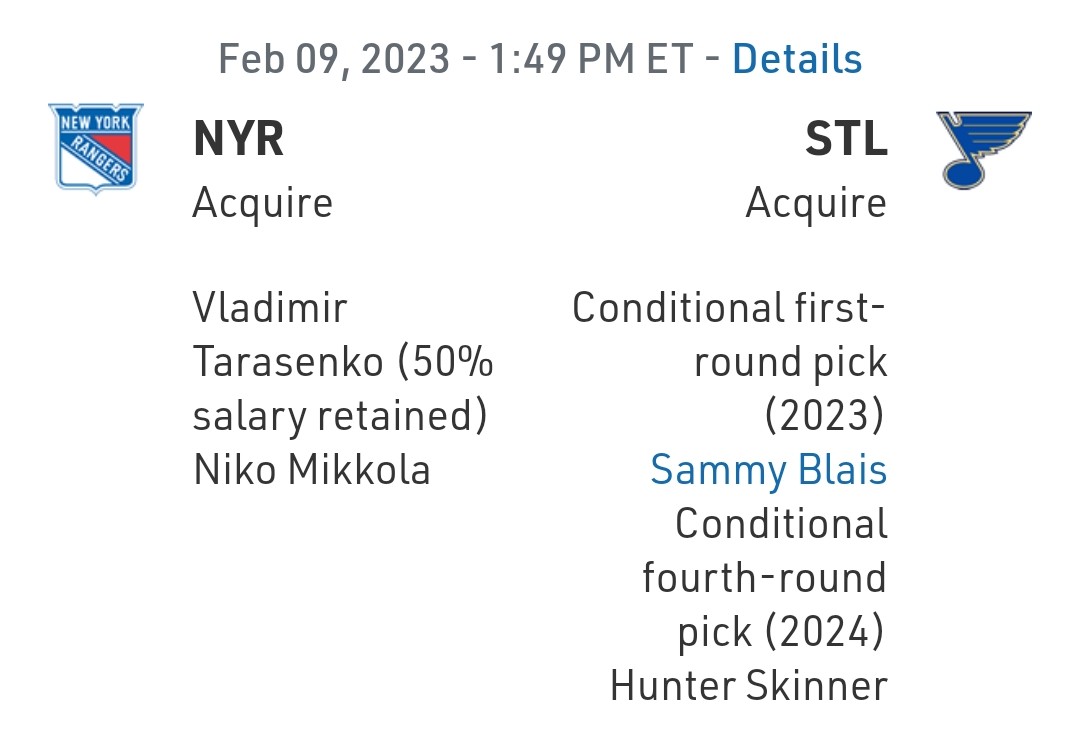The image size is (1080, 735).
Task: Click the 1:49 PM ET timestamp
Action: pyautogui.click(x=591, y=59)
